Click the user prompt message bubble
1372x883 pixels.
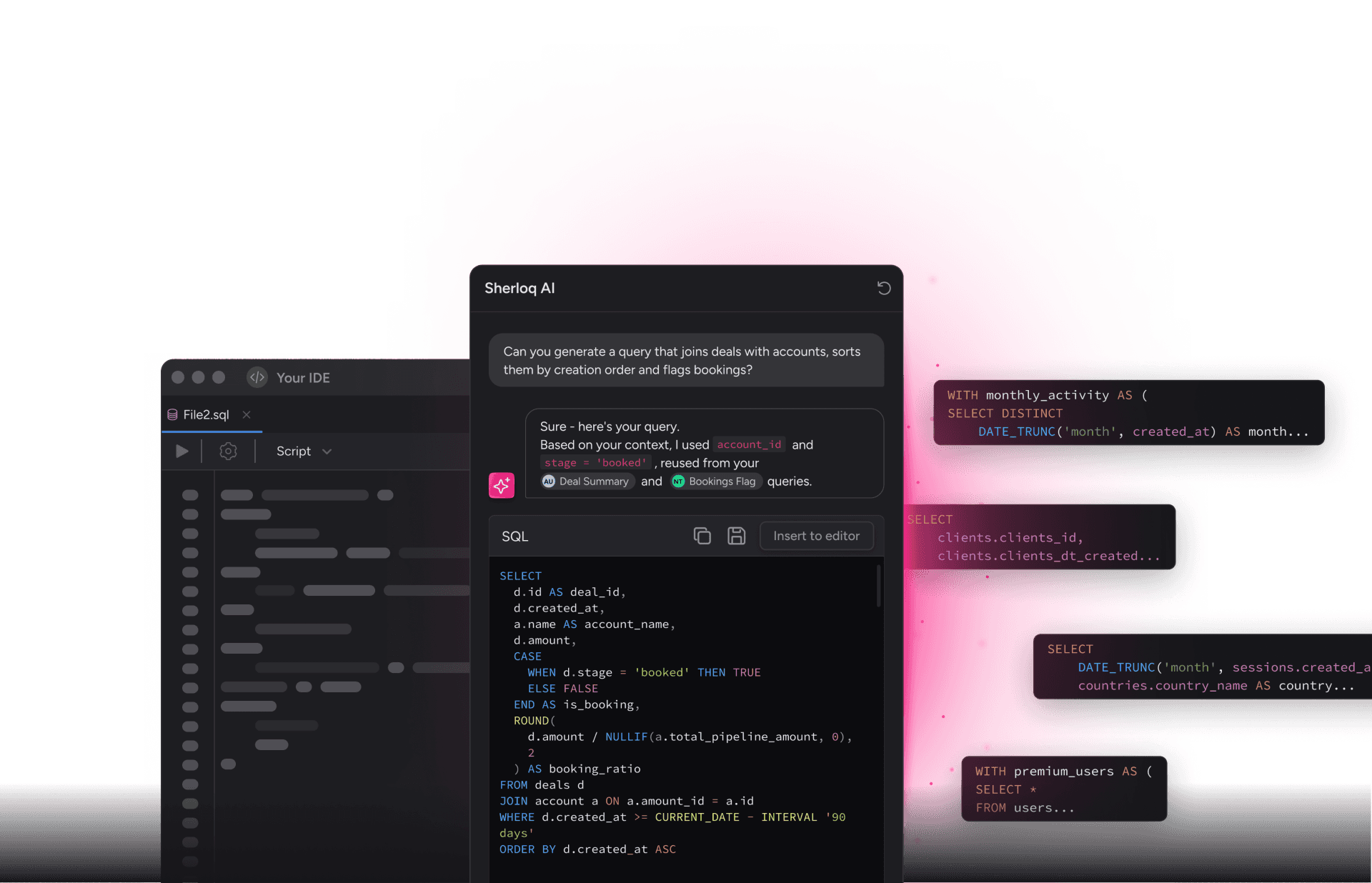click(x=685, y=361)
